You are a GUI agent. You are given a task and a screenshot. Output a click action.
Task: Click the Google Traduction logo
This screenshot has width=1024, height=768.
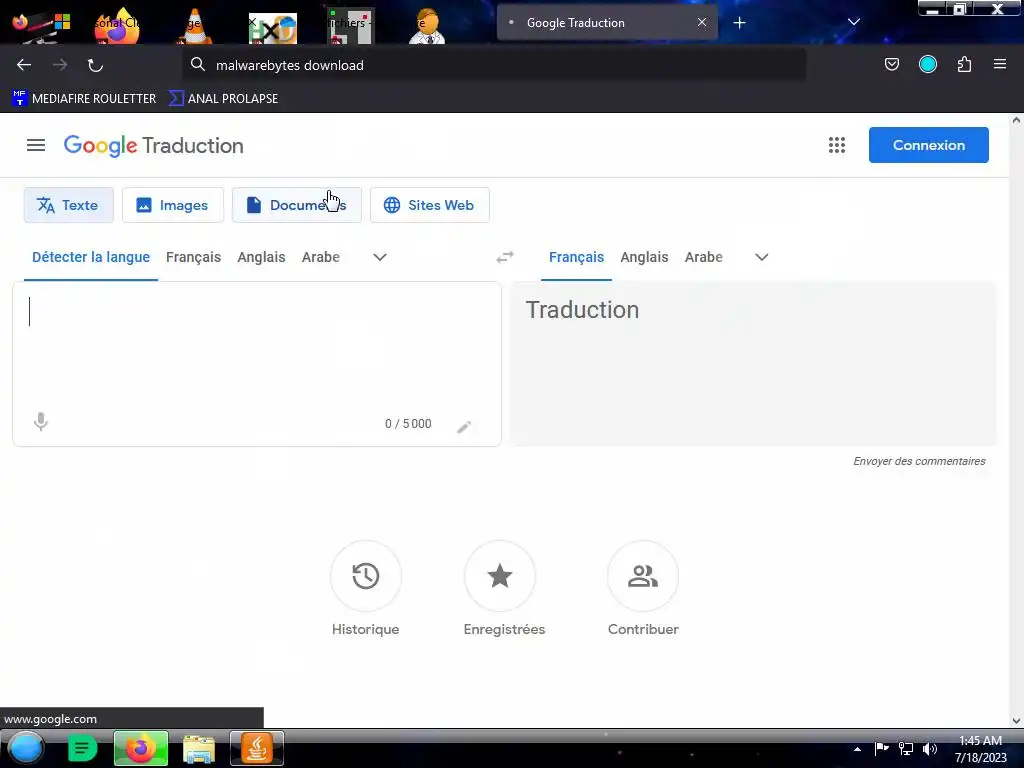pyautogui.click(x=153, y=146)
